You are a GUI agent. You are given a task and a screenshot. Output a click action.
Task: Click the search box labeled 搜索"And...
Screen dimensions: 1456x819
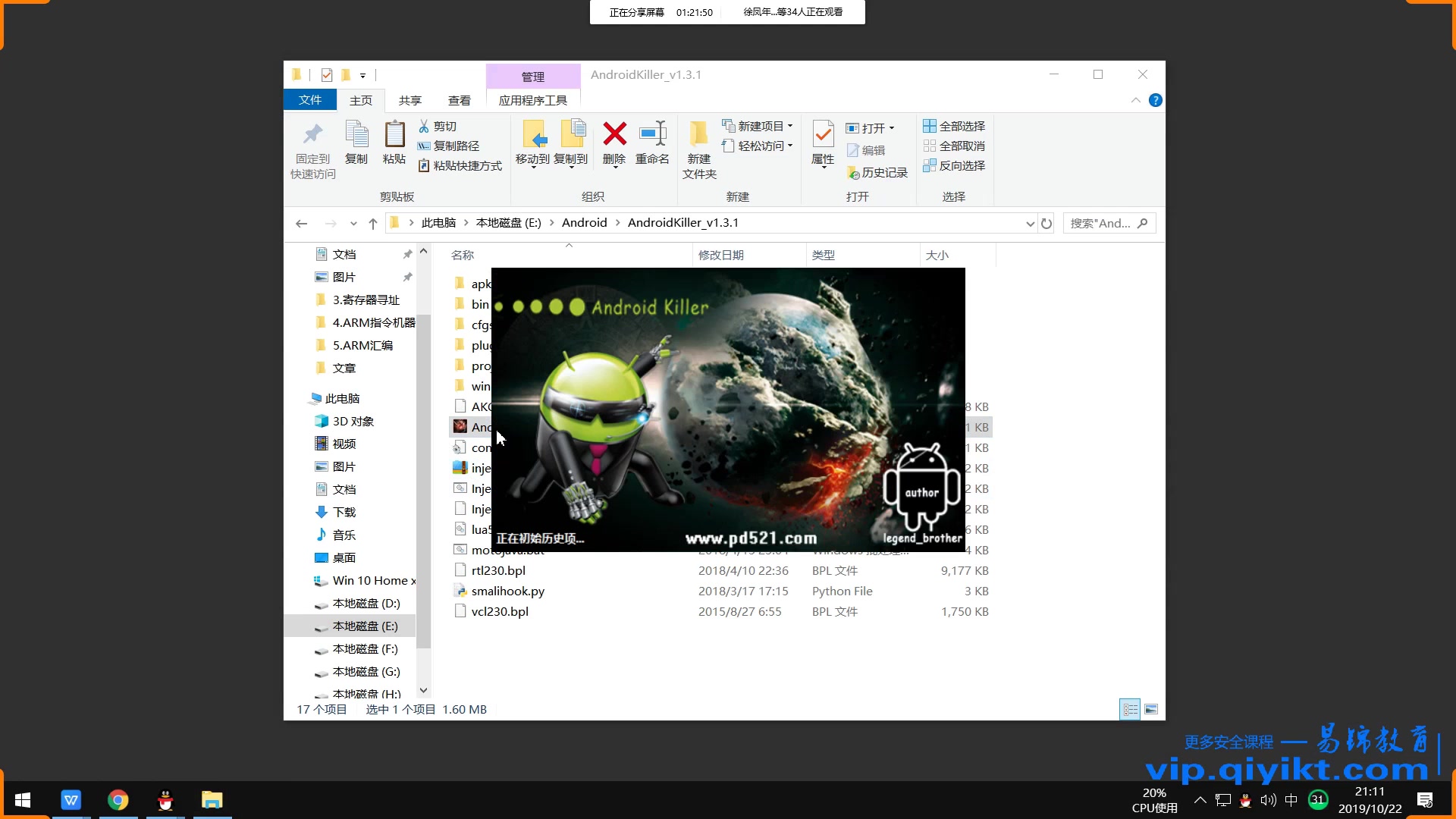tap(1103, 222)
